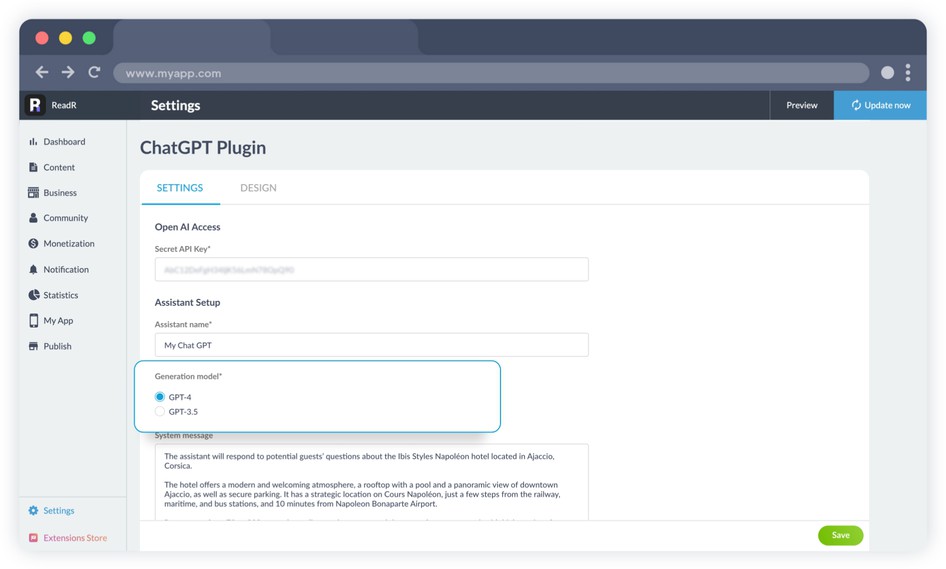Click the browser profile circle icon
The width and height of the screenshot is (946, 569).
[887, 73]
